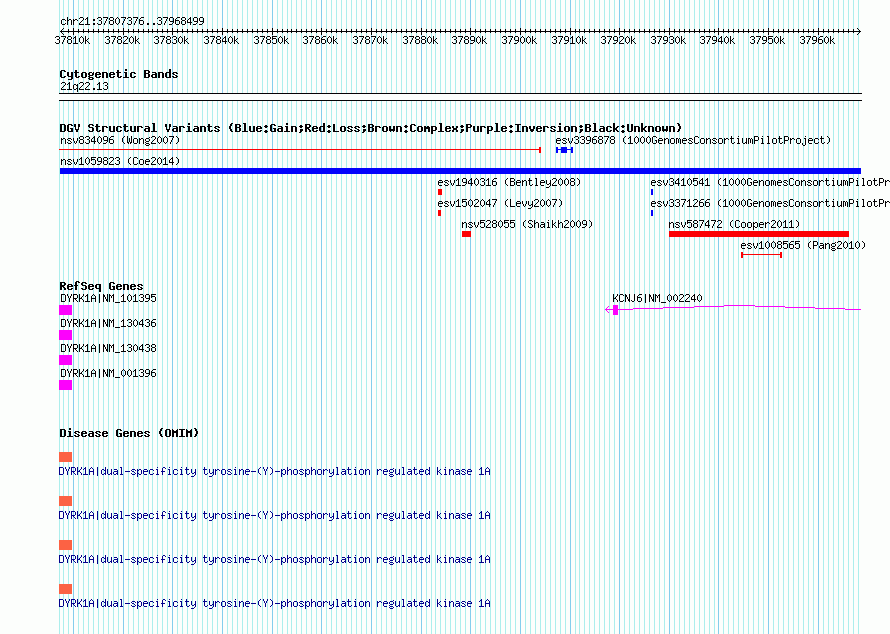Image resolution: width=890 pixels, height=634 pixels.
Task: Open esv1502047 (Levy2007) variant
Action: 500,203
